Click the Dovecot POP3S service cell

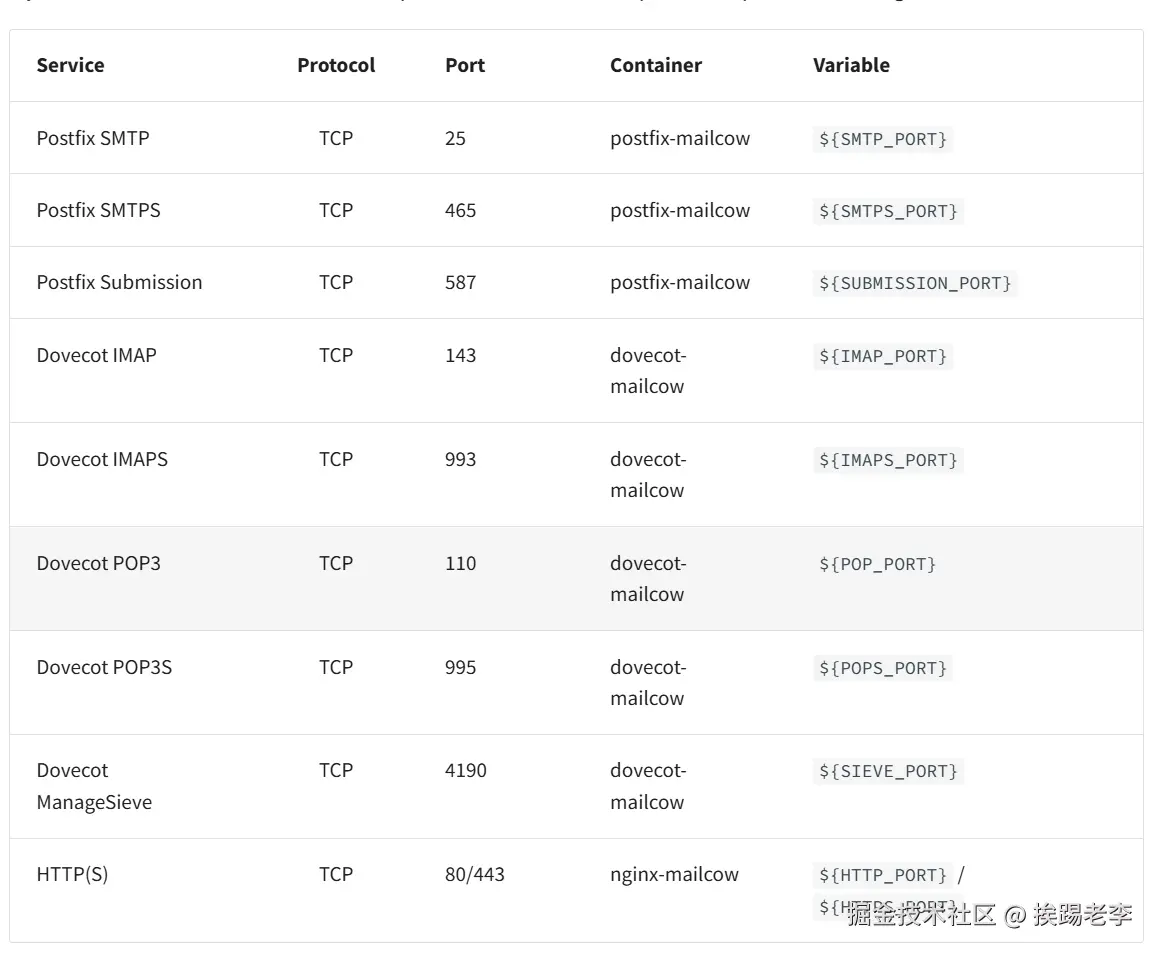pyautogui.click(x=104, y=667)
